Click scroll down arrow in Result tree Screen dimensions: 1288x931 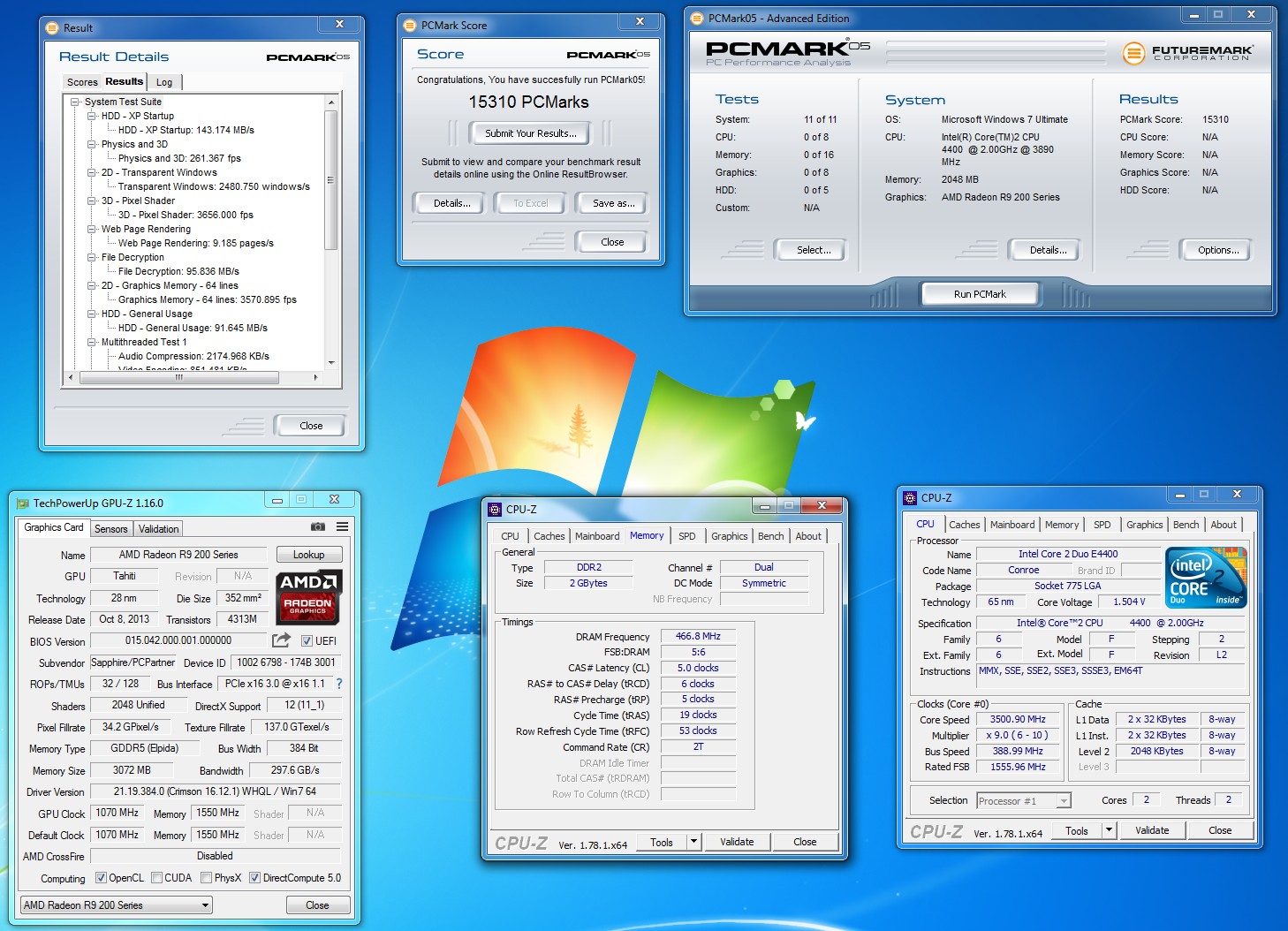pos(331,362)
